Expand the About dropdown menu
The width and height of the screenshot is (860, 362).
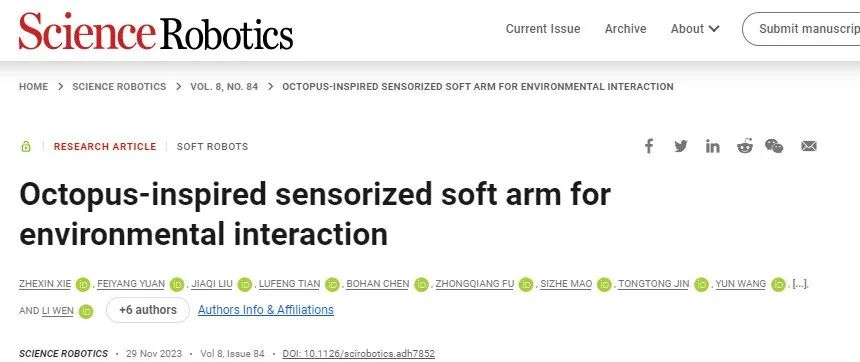tap(695, 29)
